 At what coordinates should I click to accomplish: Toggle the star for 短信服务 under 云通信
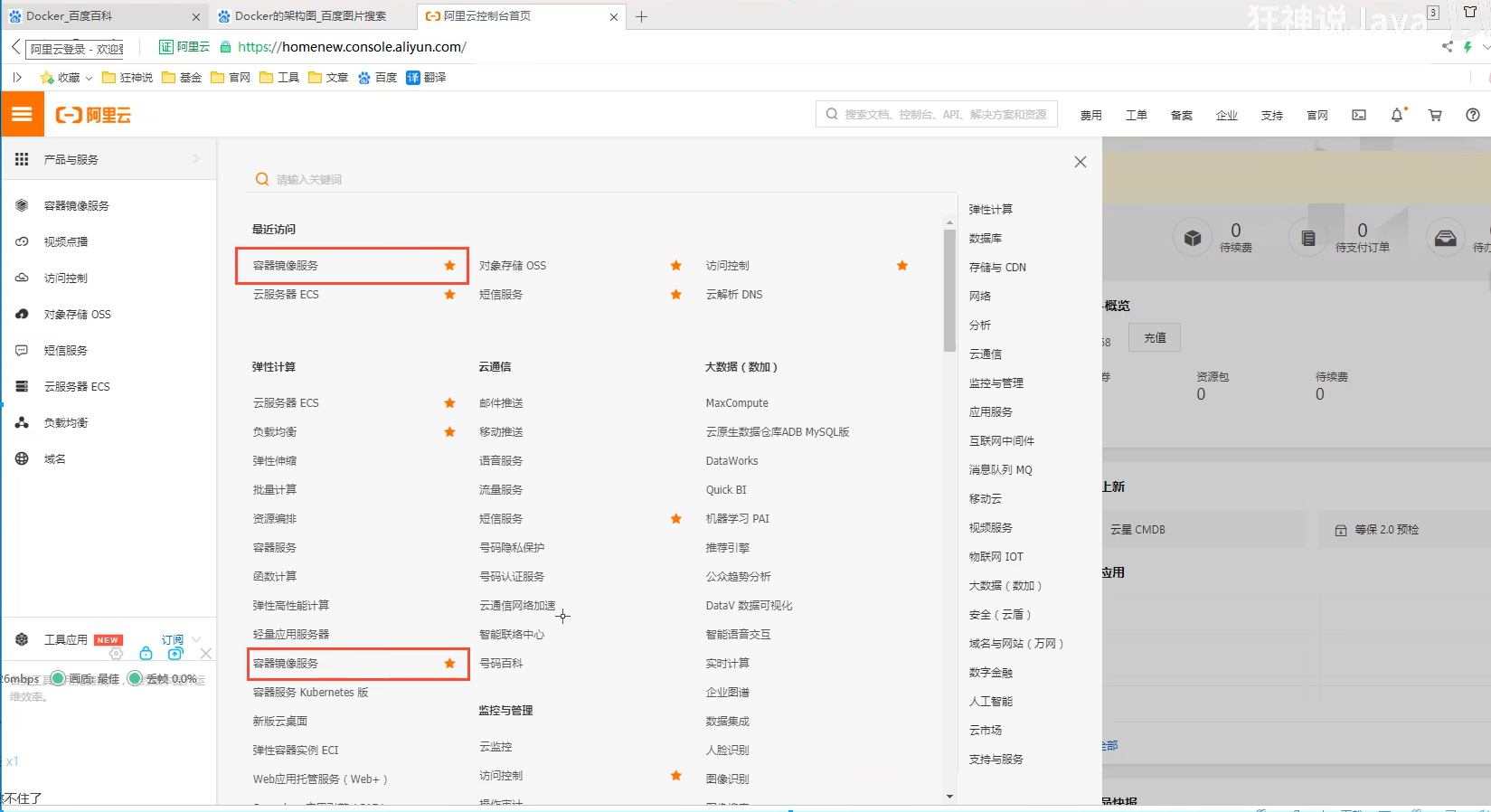pyautogui.click(x=675, y=518)
